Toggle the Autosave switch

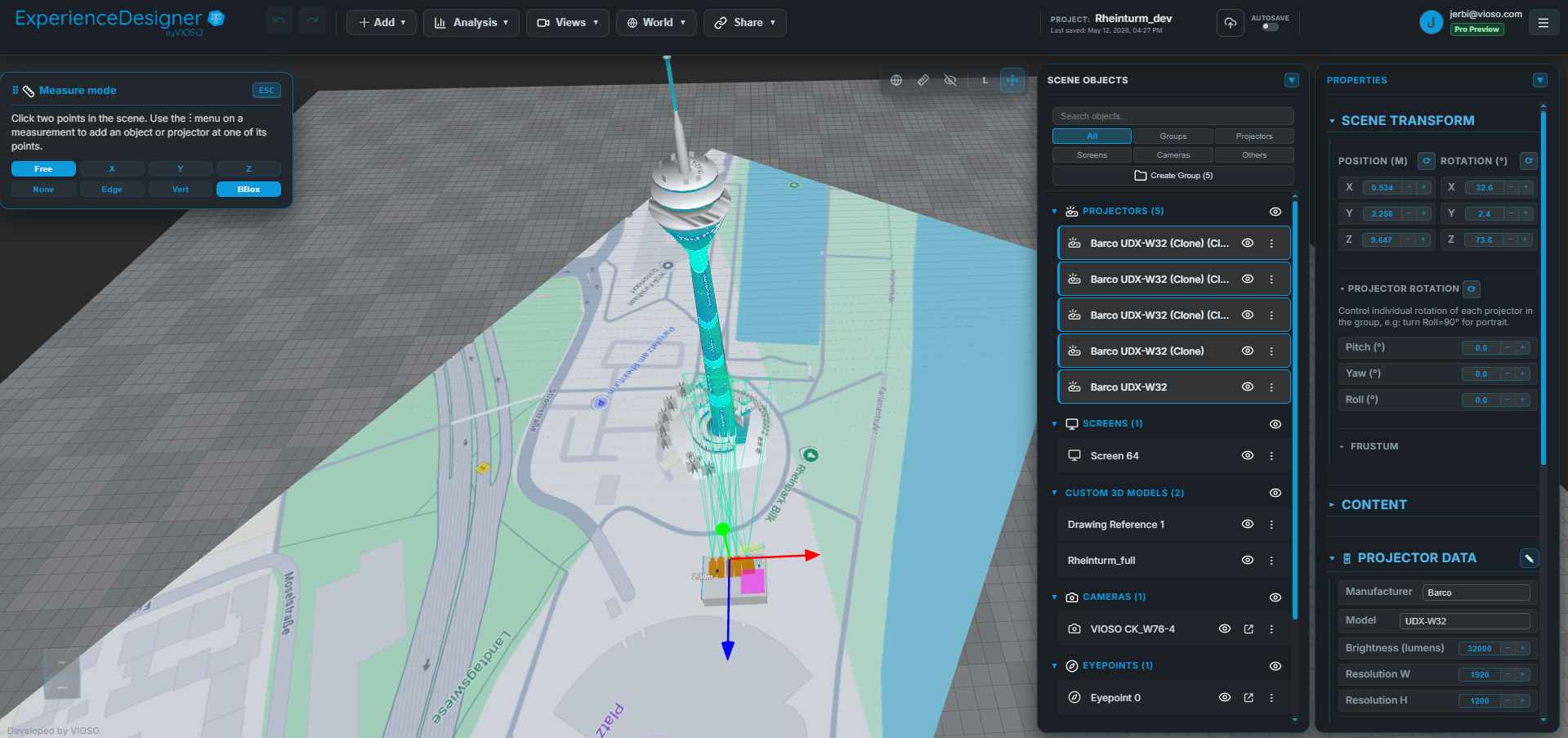pyautogui.click(x=1270, y=27)
